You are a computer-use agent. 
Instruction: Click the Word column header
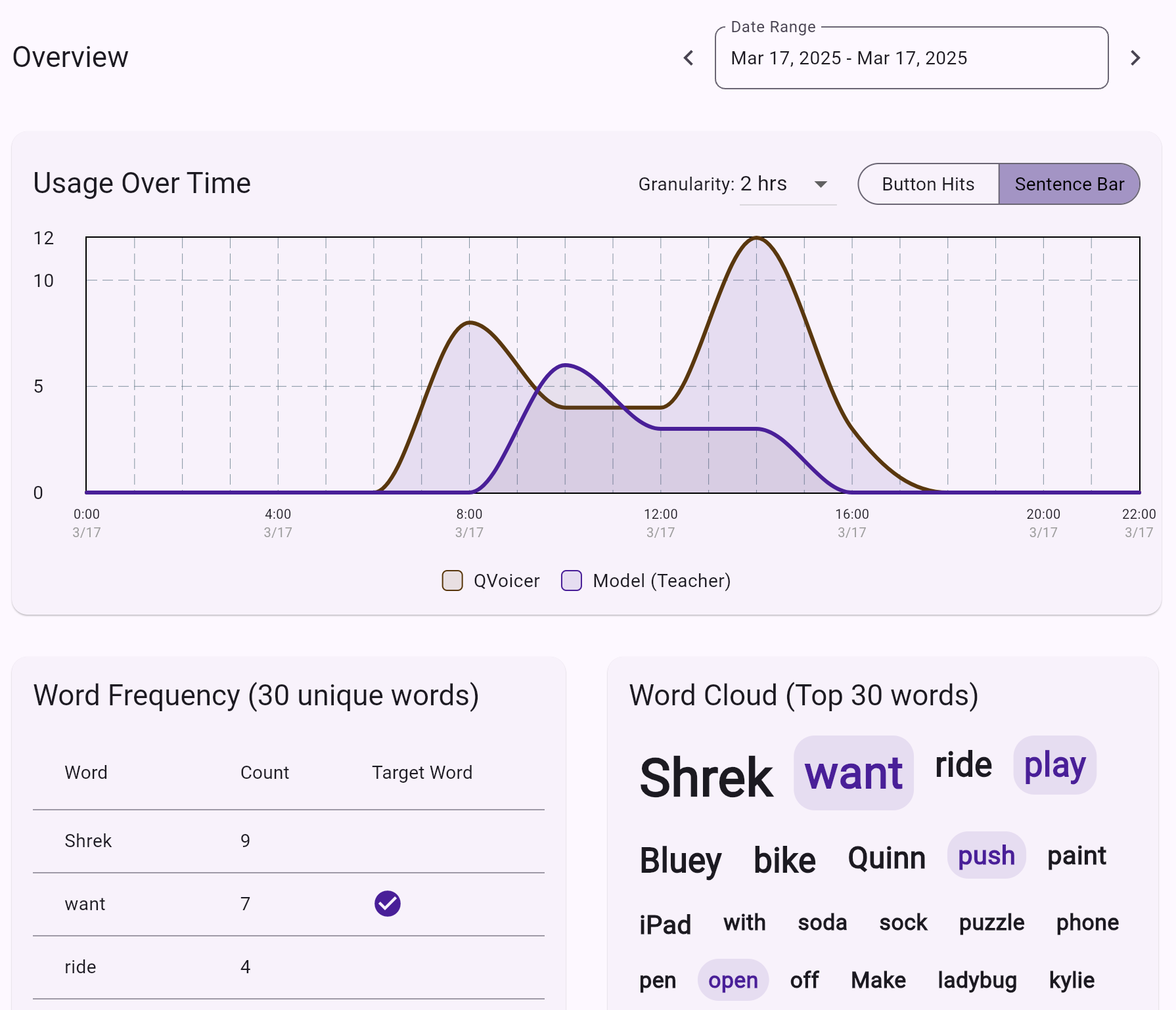(x=86, y=772)
